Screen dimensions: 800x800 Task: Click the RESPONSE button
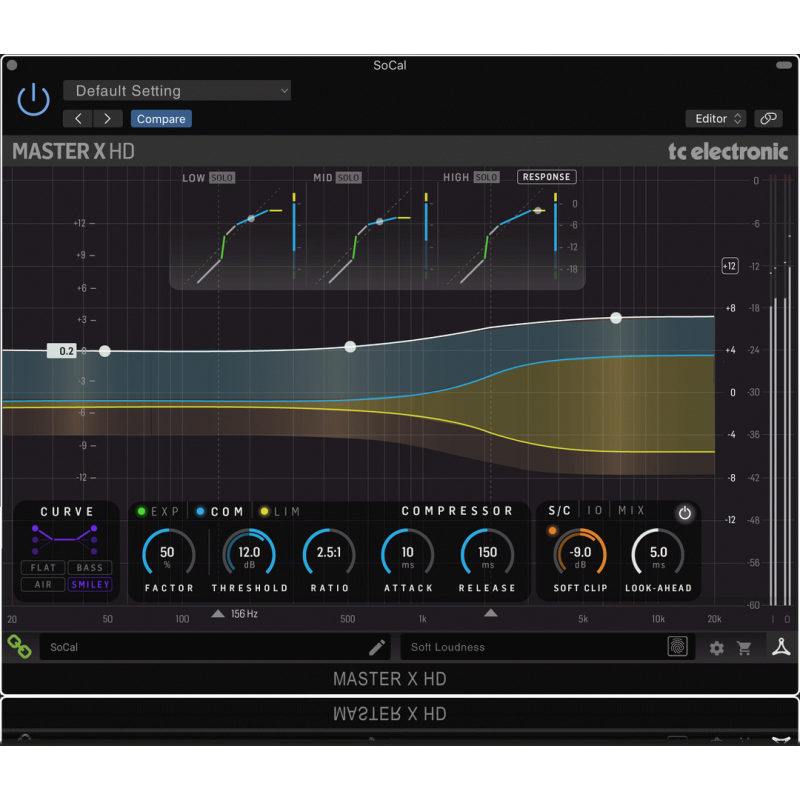[546, 177]
